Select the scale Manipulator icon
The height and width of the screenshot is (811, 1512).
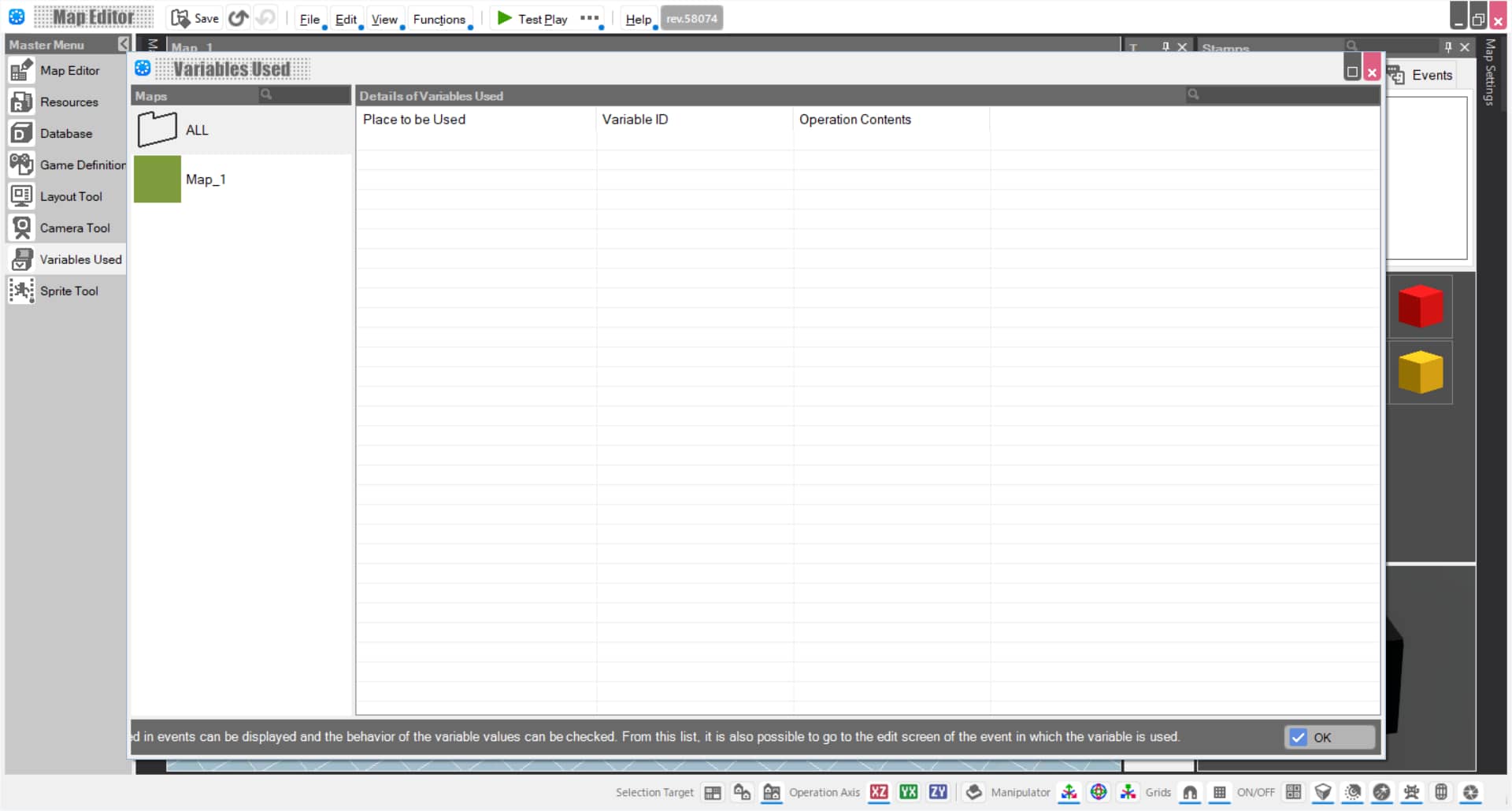coord(1128,793)
